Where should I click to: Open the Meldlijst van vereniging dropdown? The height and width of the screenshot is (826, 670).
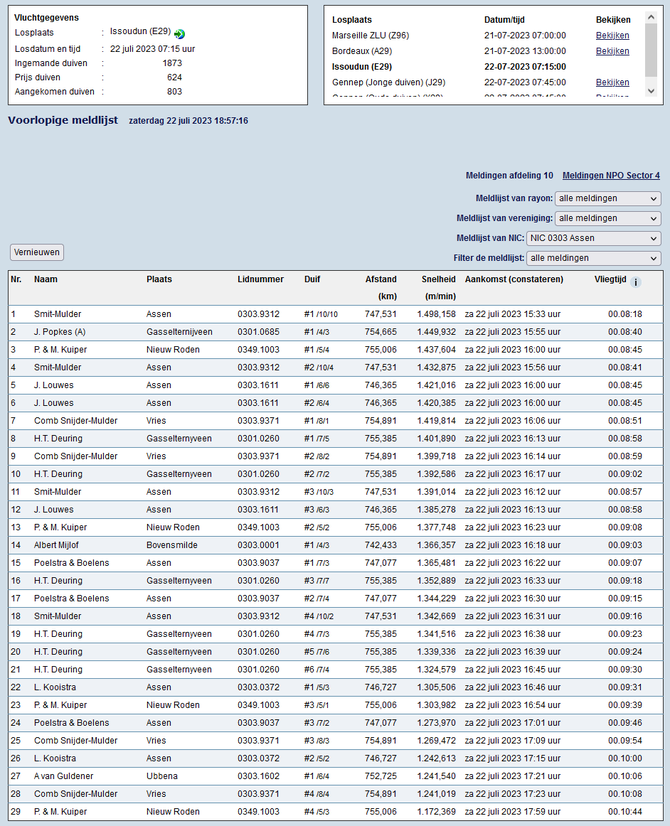[608, 219]
